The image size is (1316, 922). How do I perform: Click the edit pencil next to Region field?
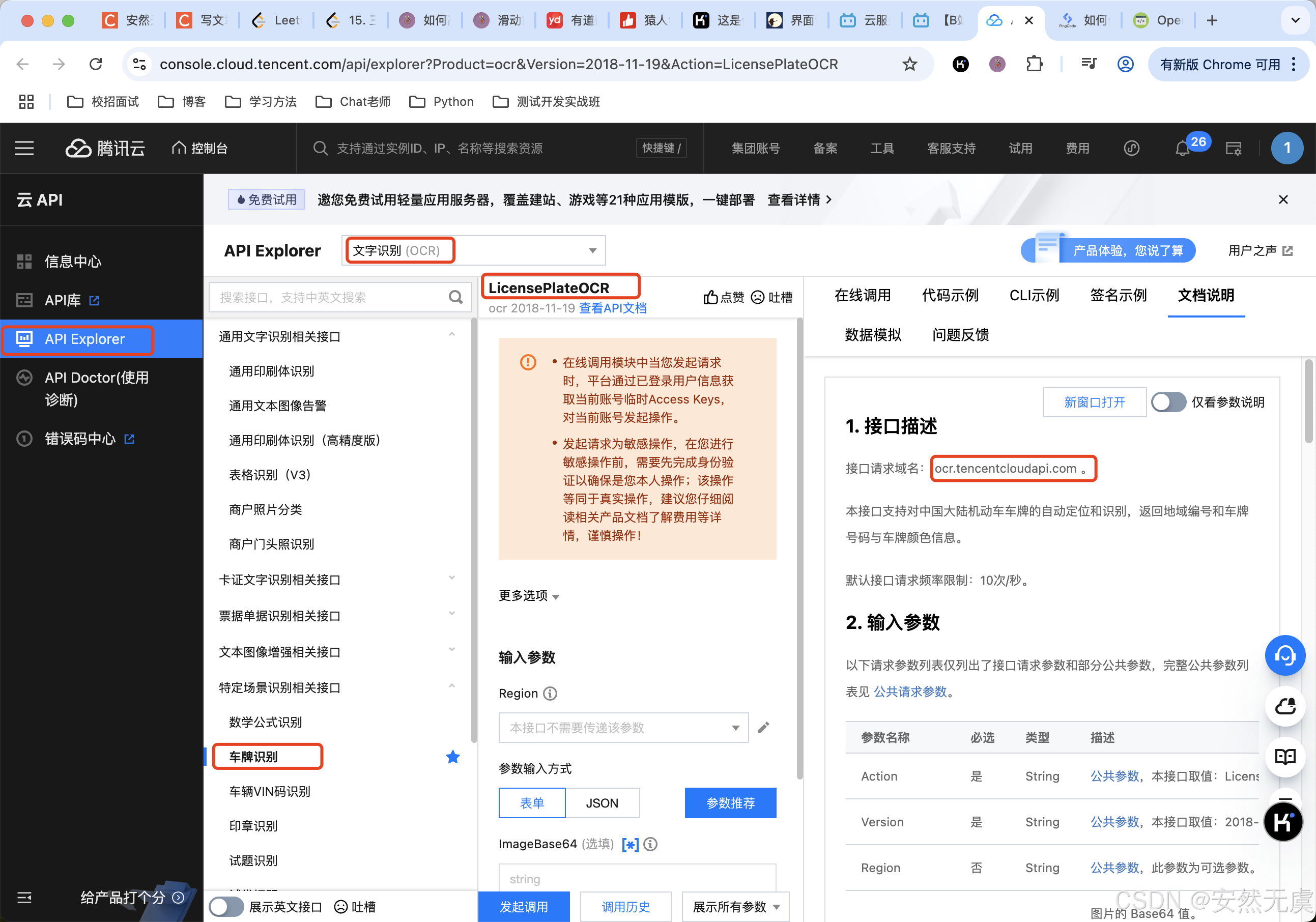click(x=763, y=728)
